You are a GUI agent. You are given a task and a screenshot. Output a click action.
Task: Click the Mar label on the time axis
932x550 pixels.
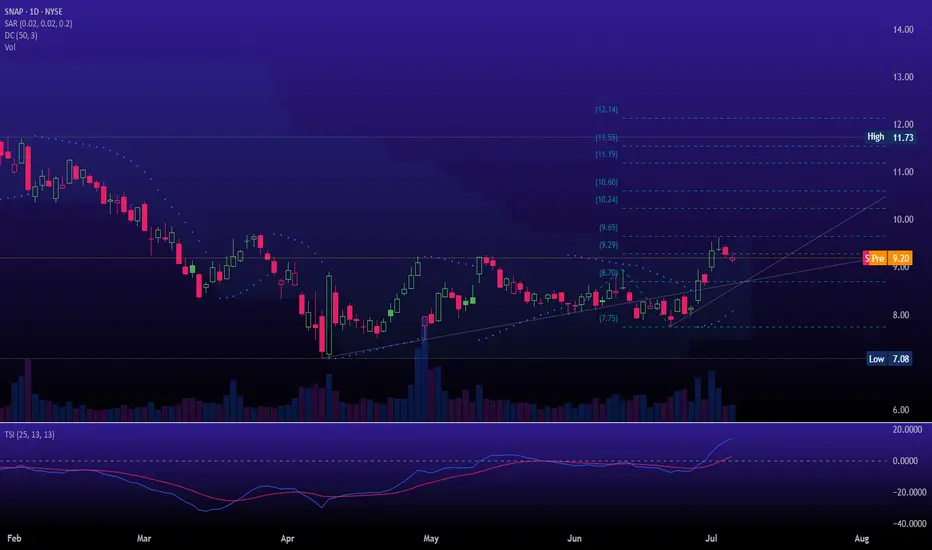pos(144,538)
